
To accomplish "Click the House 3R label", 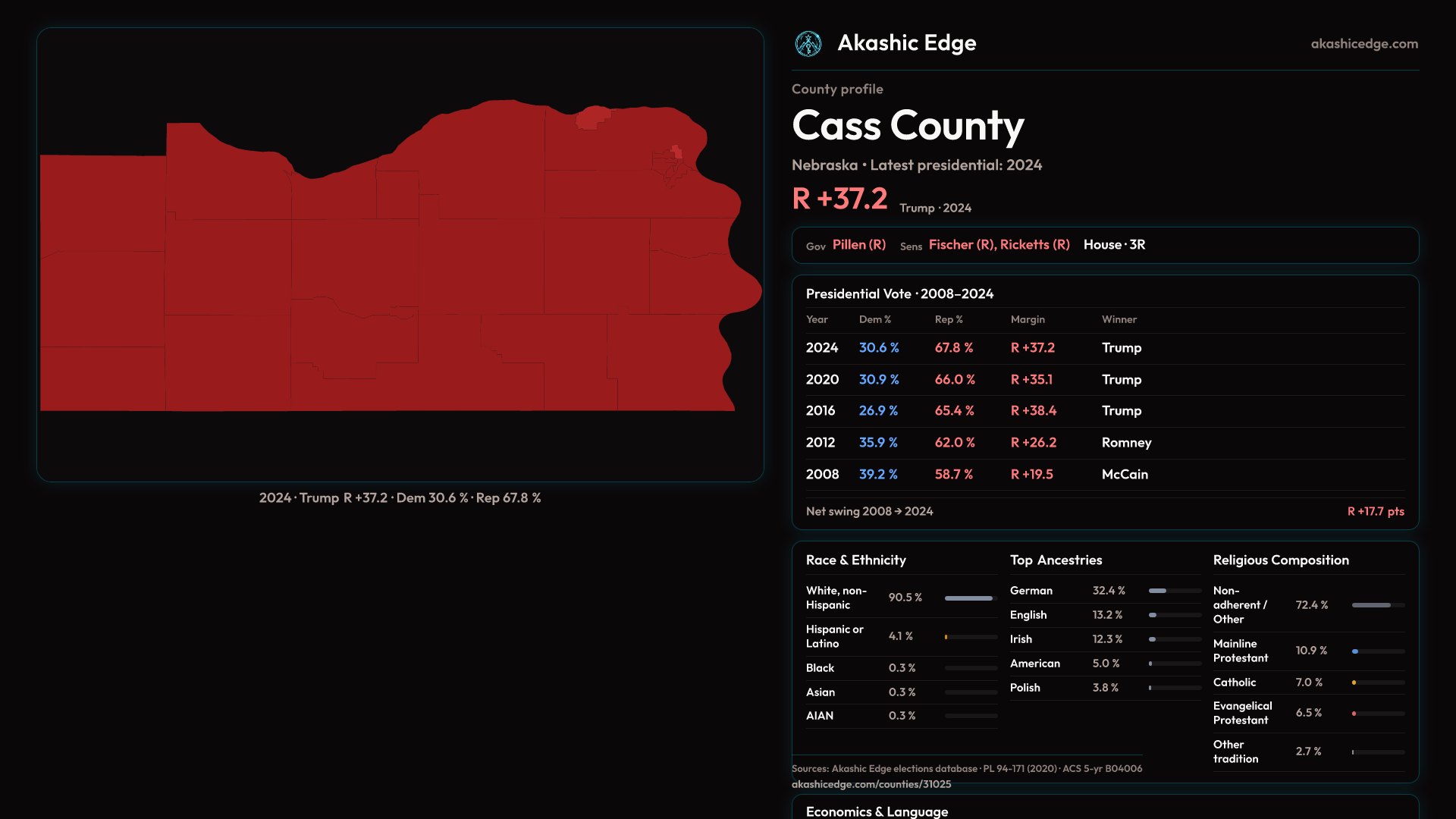I will [x=1114, y=245].
